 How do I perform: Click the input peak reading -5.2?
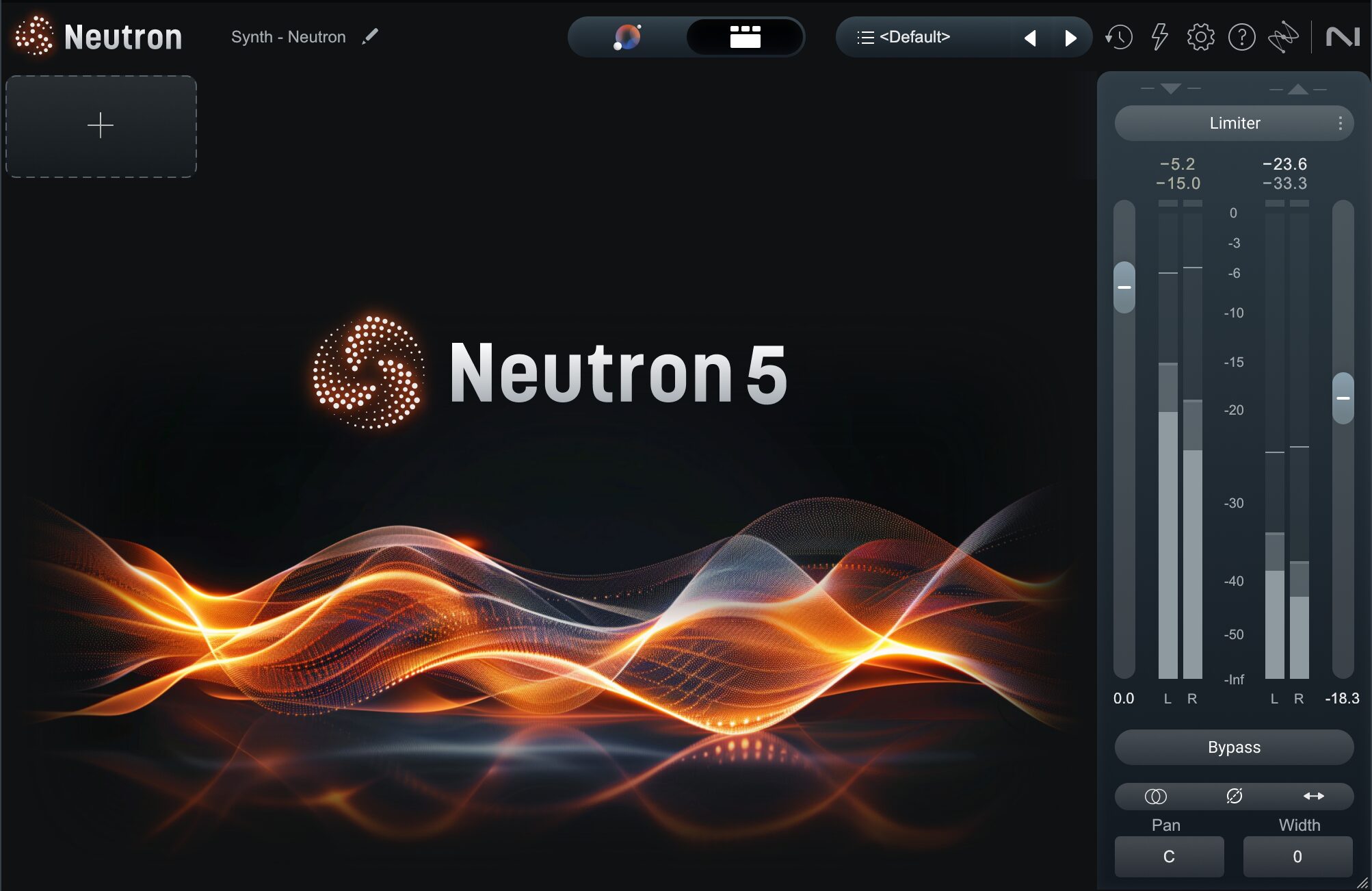[x=1177, y=164]
